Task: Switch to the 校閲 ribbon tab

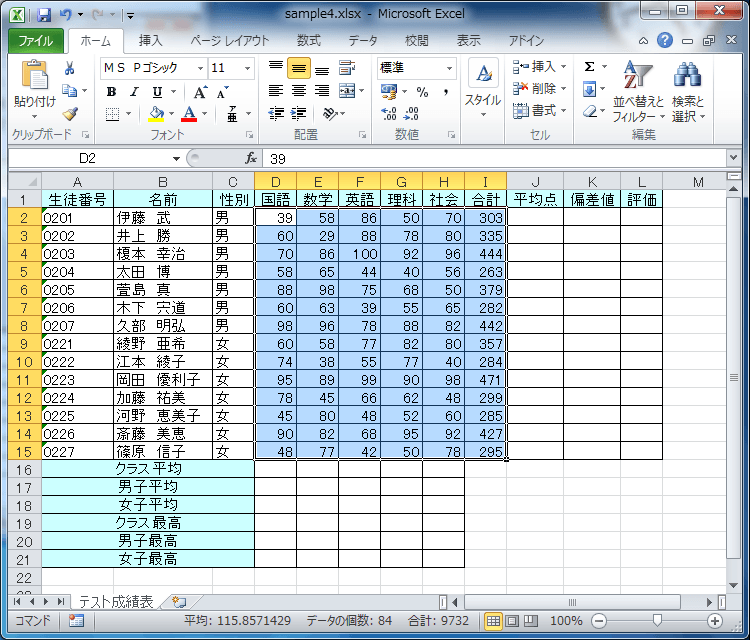Action: (417, 41)
